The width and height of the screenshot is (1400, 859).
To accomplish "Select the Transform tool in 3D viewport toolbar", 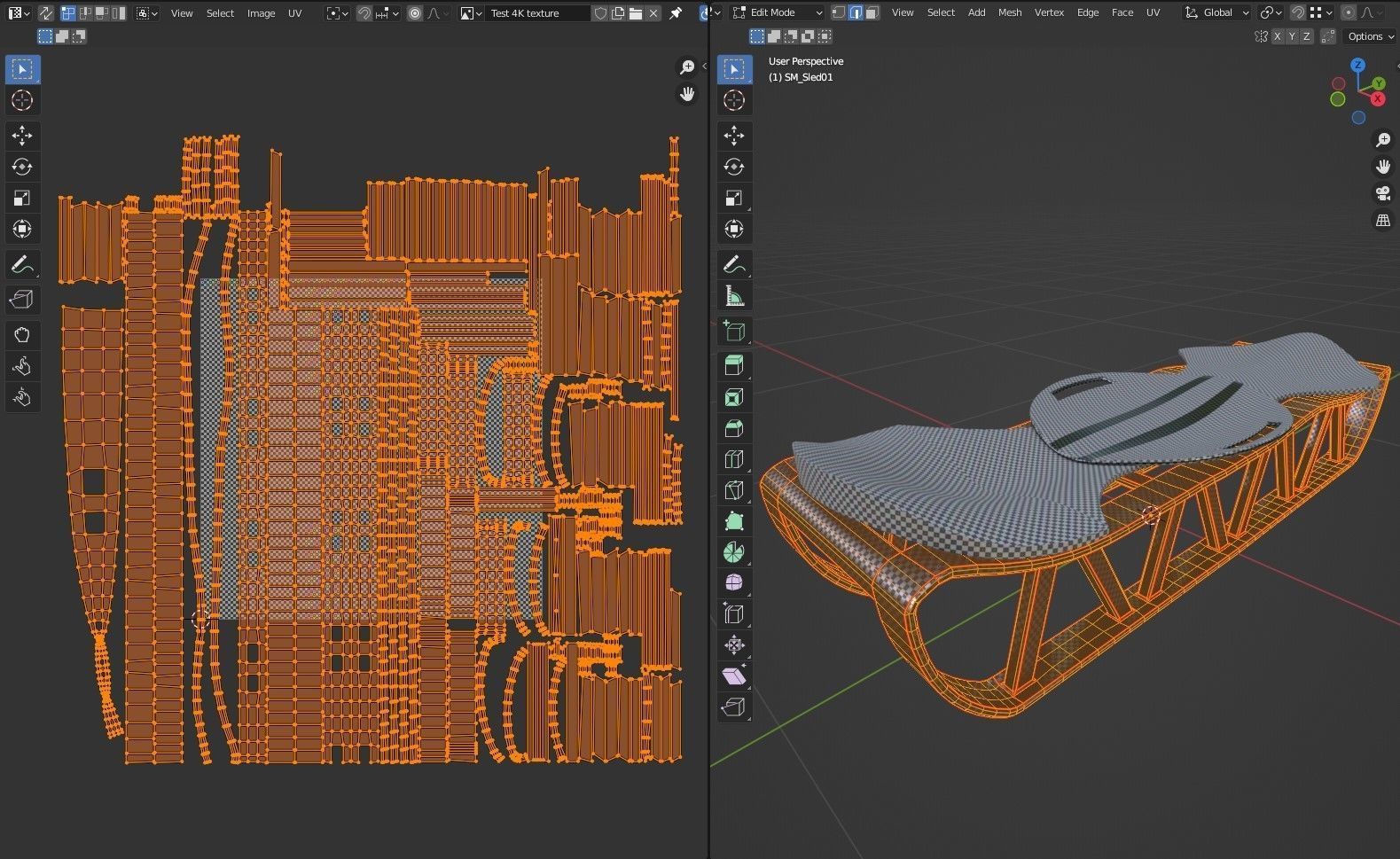I will (x=734, y=229).
